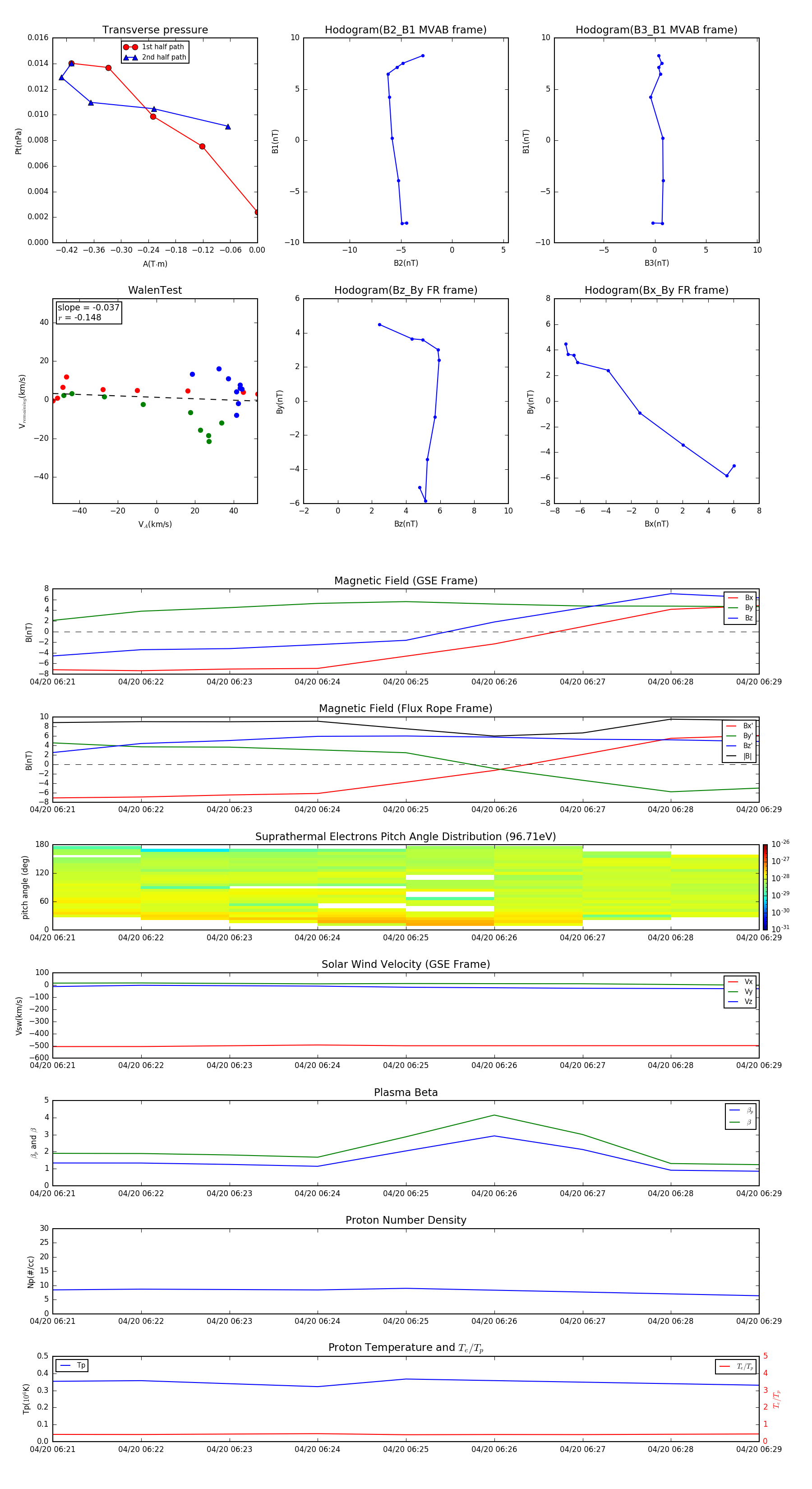Click the Vy legend entry in velocity panel

(x=740, y=991)
